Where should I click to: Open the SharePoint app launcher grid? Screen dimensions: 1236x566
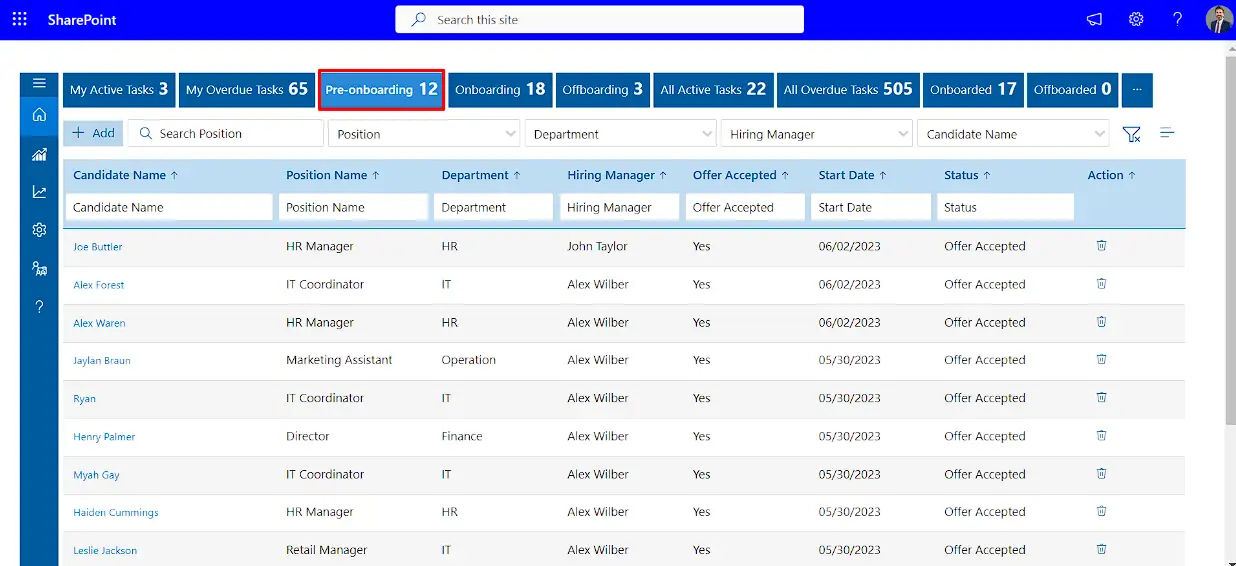(x=20, y=19)
